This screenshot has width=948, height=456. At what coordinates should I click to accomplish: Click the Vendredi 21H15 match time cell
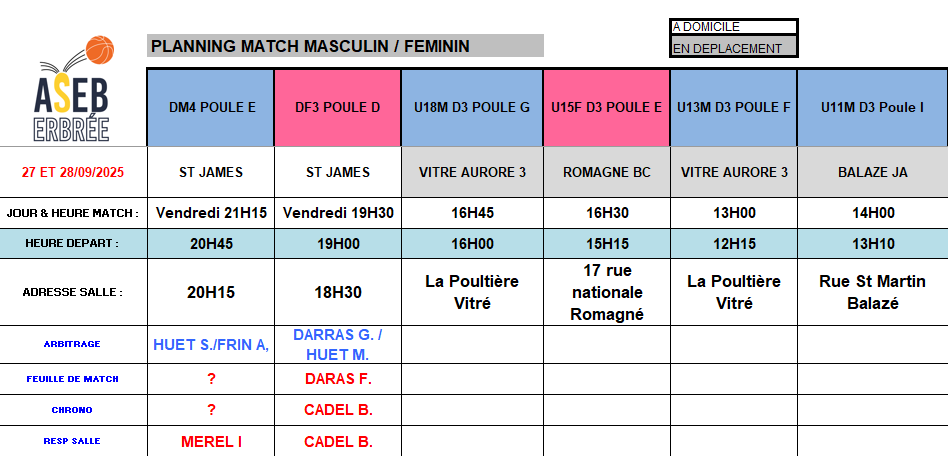211,212
